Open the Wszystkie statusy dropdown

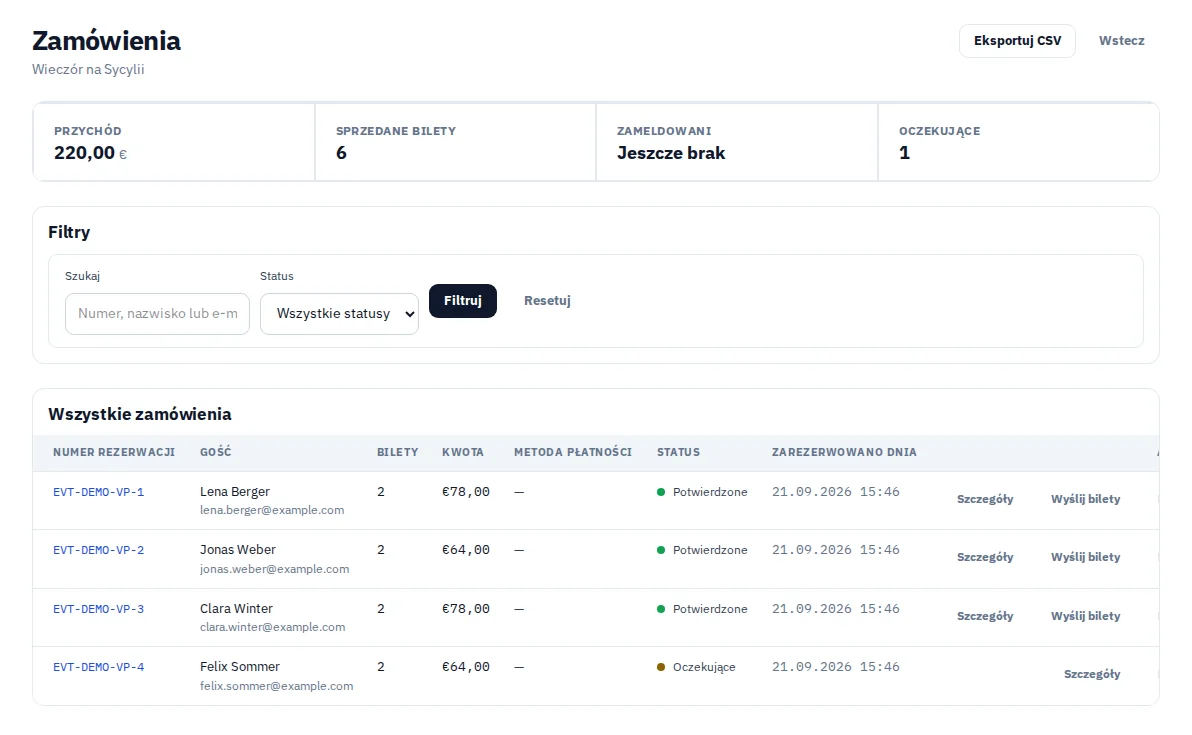(339, 314)
